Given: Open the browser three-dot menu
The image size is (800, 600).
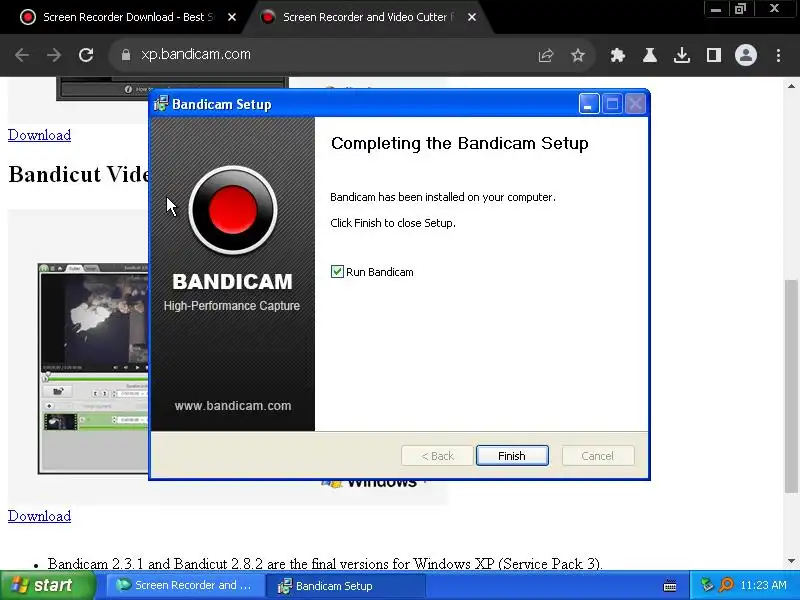Looking at the screenshot, I should click(778, 55).
